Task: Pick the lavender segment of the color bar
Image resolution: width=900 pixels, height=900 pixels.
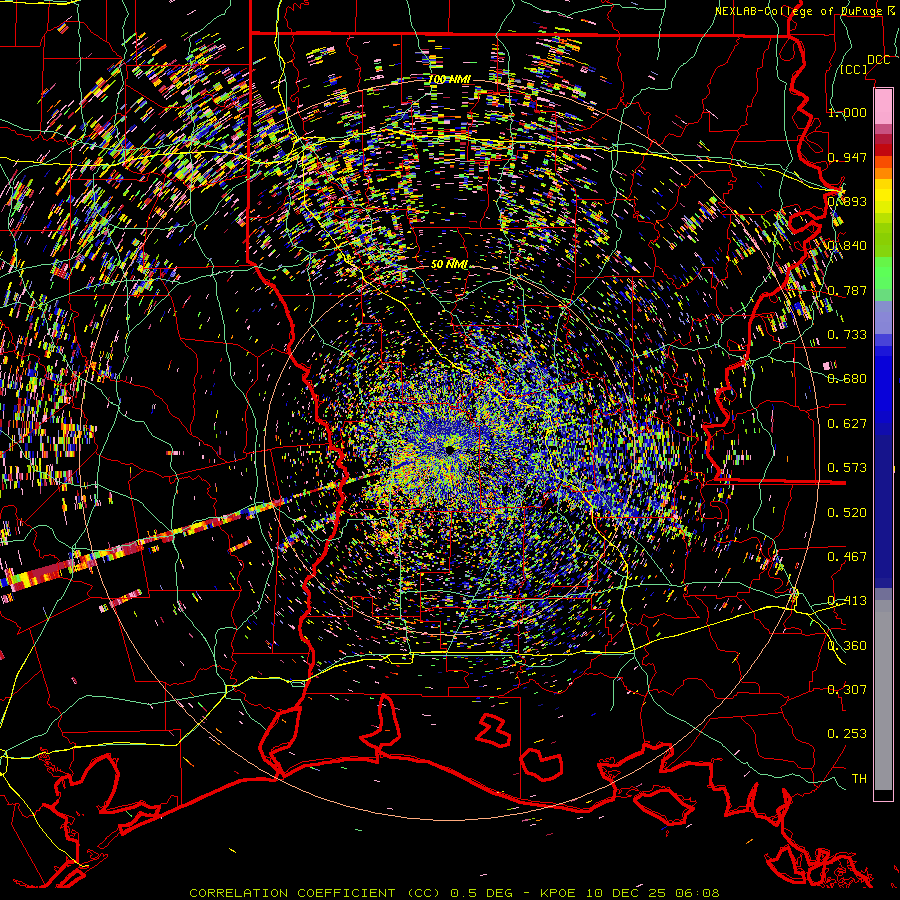Action: click(x=883, y=317)
